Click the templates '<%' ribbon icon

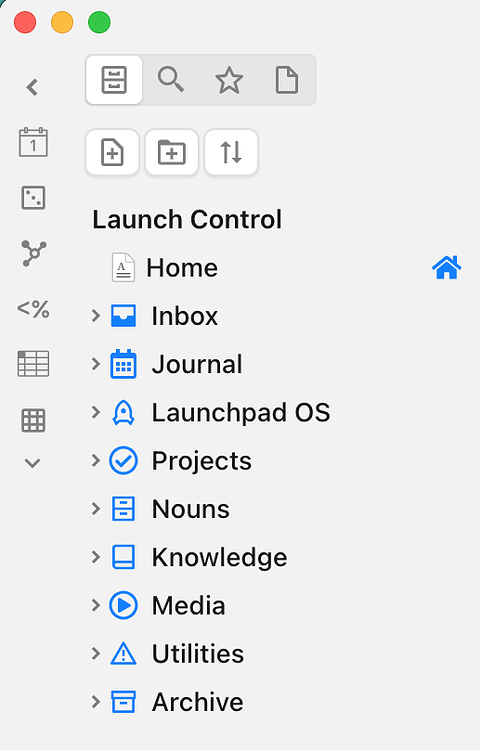point(33,309)
